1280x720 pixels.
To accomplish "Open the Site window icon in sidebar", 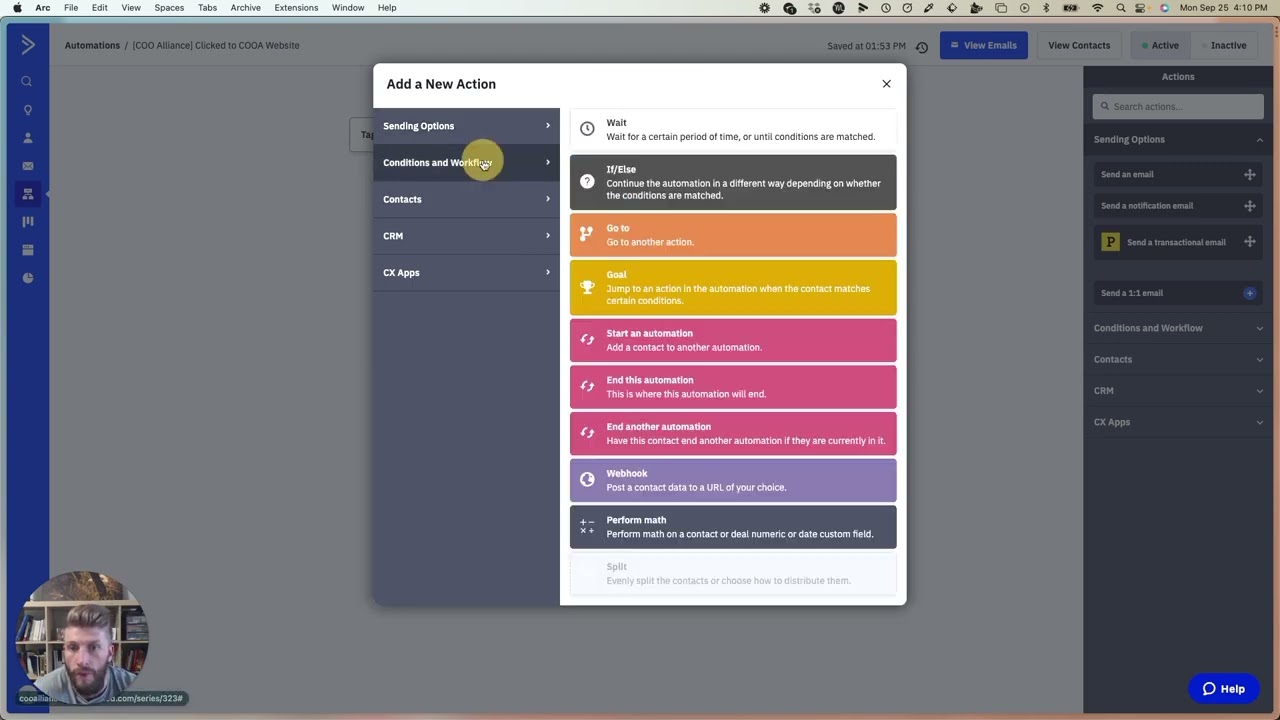I will [x=27, y=250].
